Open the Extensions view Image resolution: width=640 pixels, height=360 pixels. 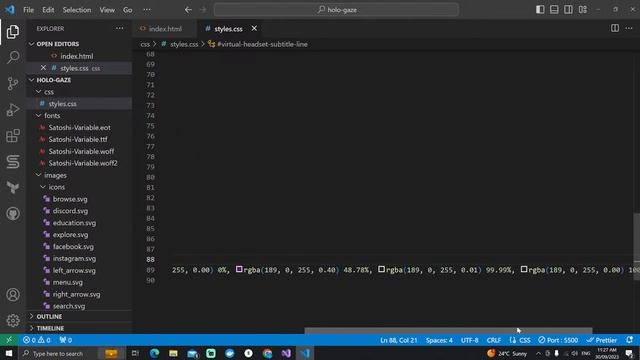click(x=13, y=136)
